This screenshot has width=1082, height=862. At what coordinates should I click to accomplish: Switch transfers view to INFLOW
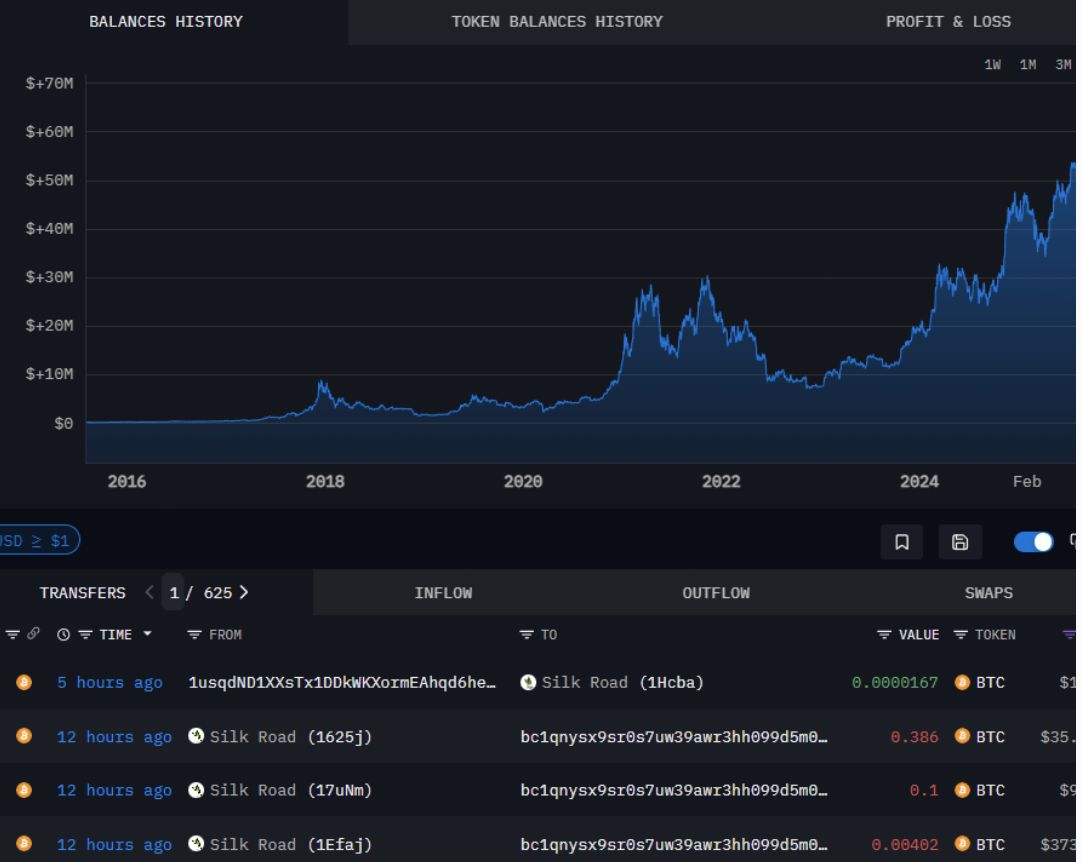[x=443, y=592]
